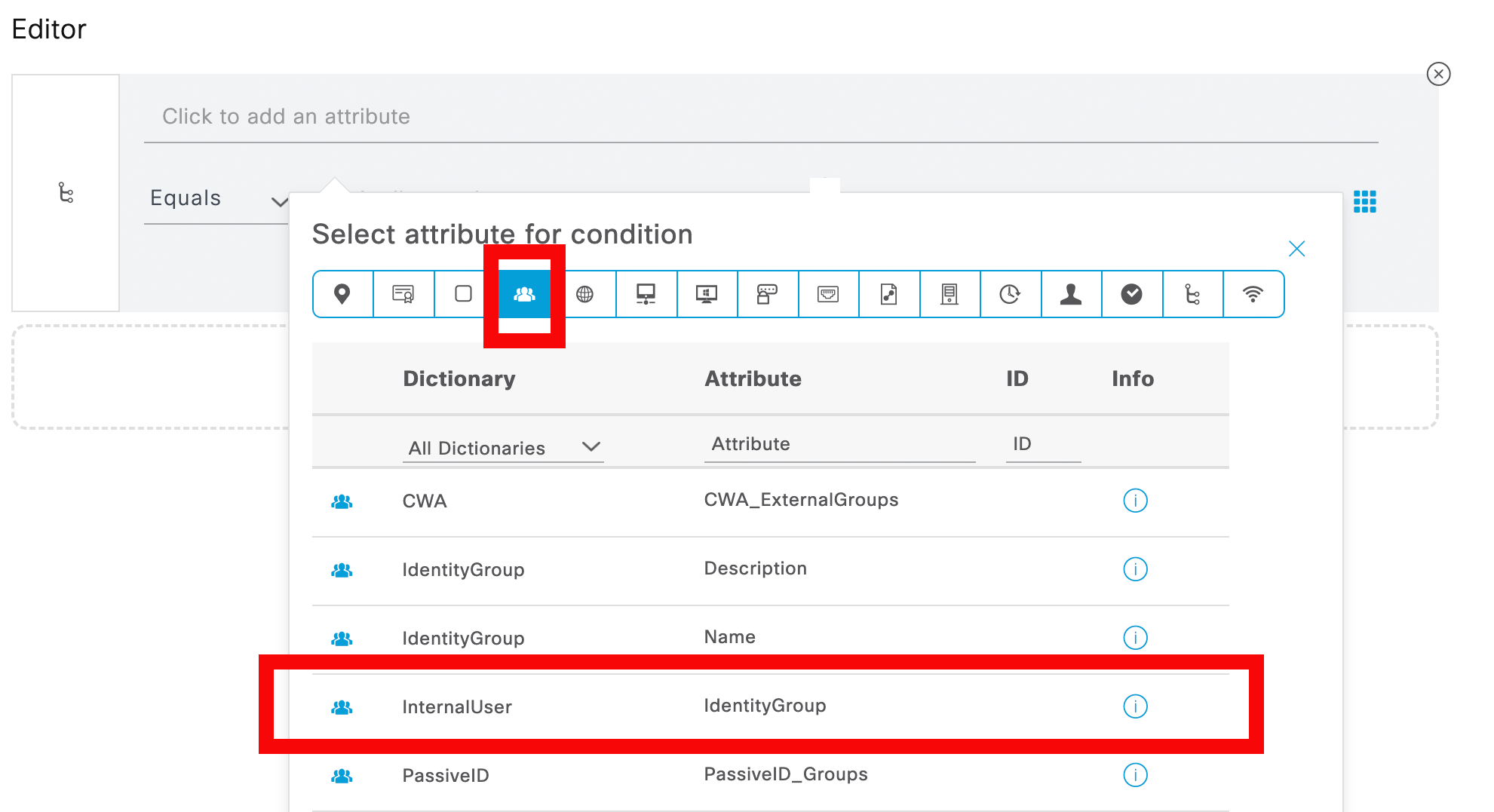Select the single user filter icon
Screen dimensions: 1494x812
1071,294
